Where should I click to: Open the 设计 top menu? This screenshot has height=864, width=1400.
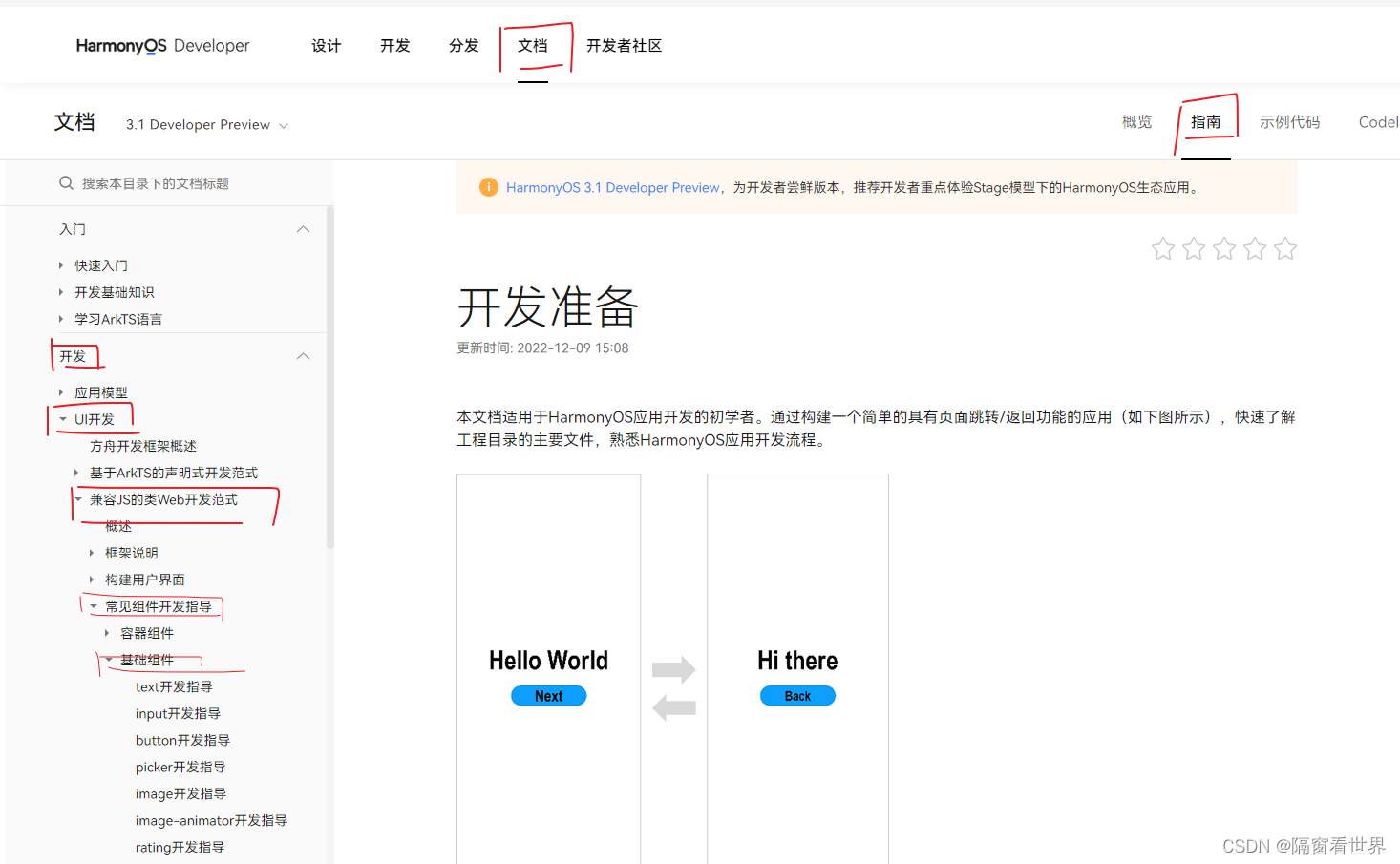pos(326,46)
